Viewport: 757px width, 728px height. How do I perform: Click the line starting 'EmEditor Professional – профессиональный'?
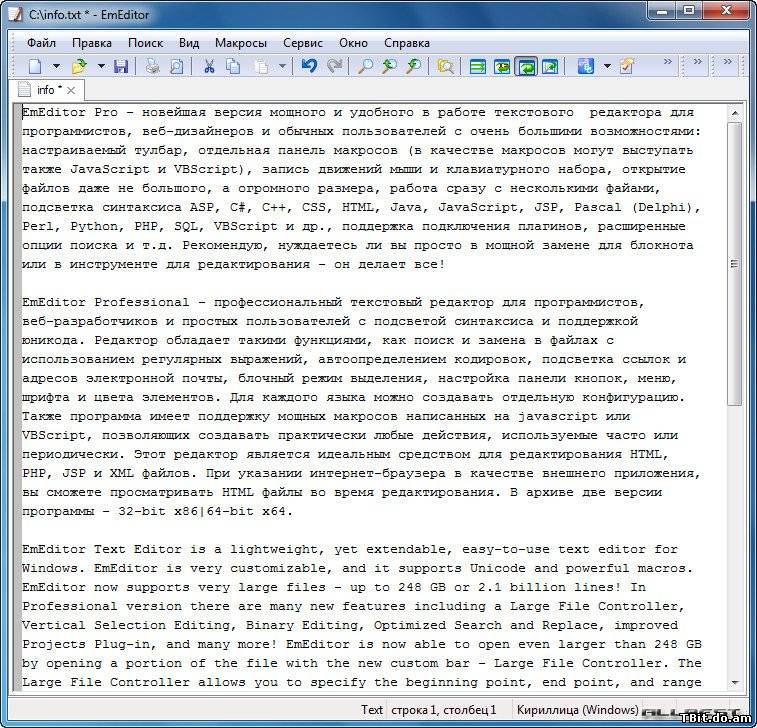(334, 303)
